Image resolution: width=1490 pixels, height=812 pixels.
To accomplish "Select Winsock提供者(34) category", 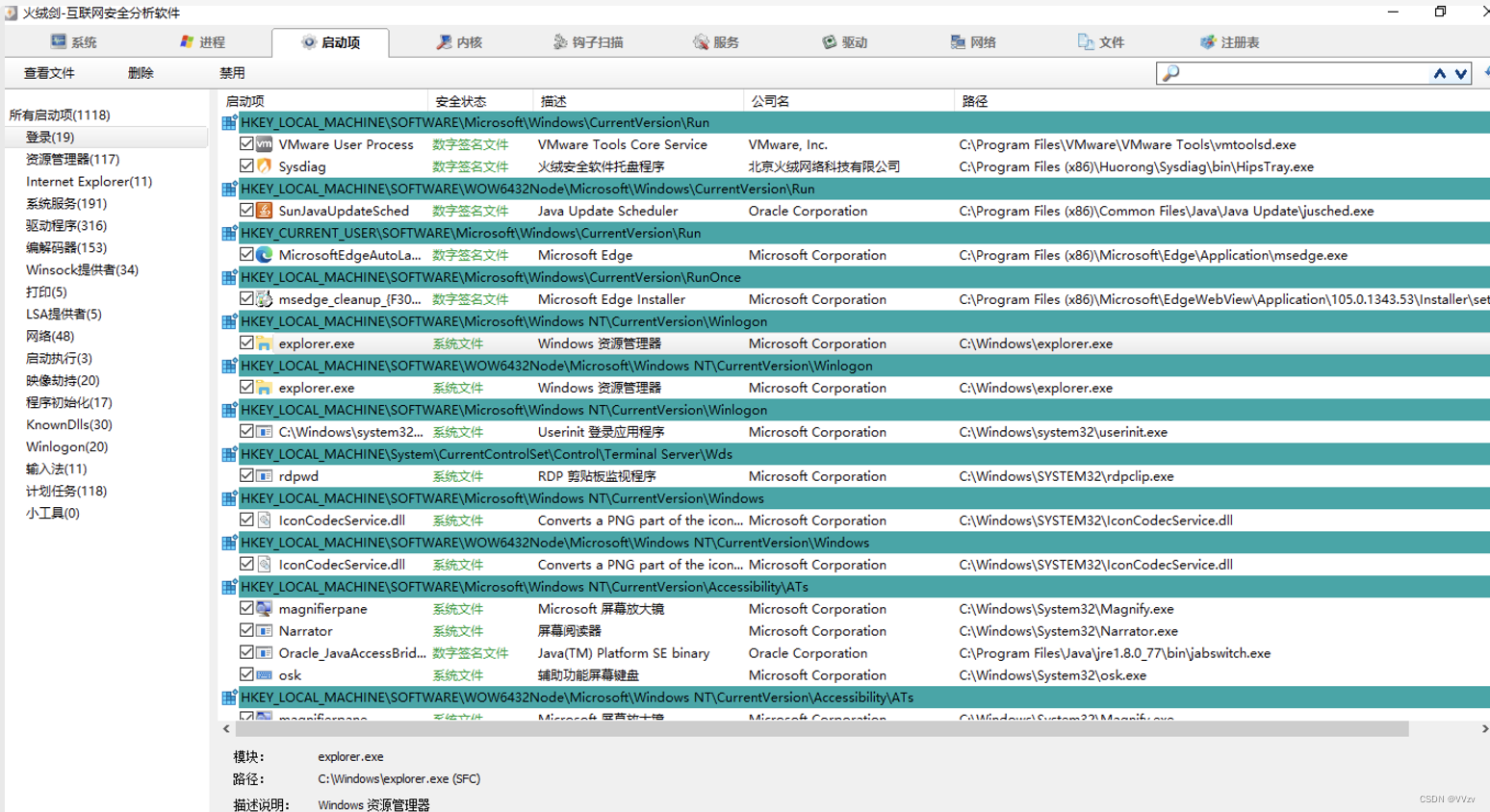I will coord(82,270).
